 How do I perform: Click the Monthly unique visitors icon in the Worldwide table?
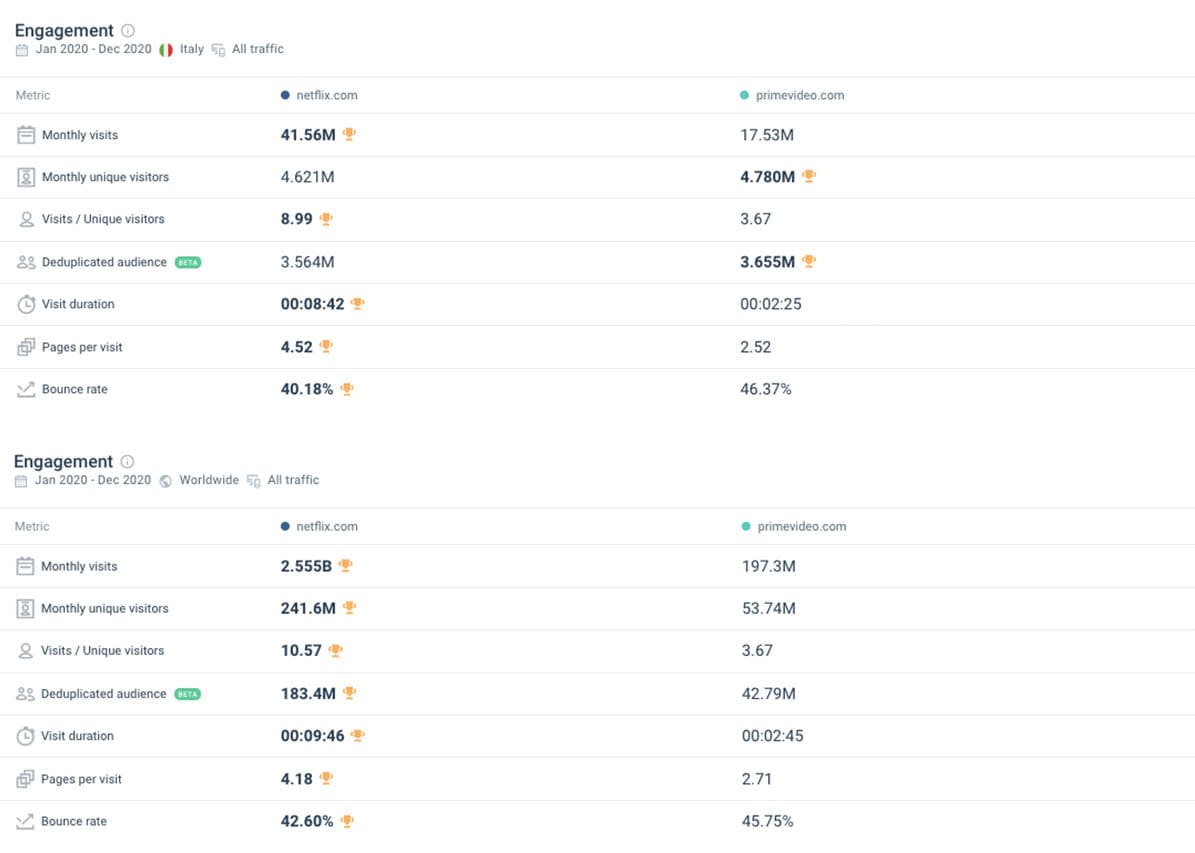25,608
